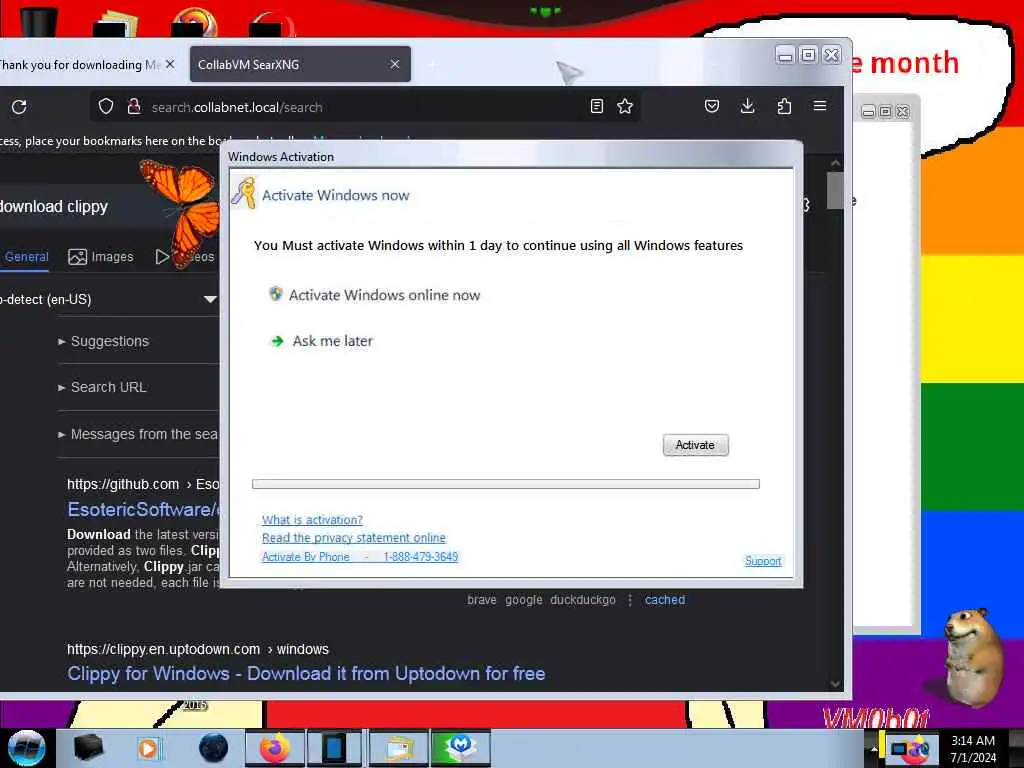This screenshot has width=1024, height=768.
Task: Open the result's three-dot options menu
Action: click(x=630, y=600)
